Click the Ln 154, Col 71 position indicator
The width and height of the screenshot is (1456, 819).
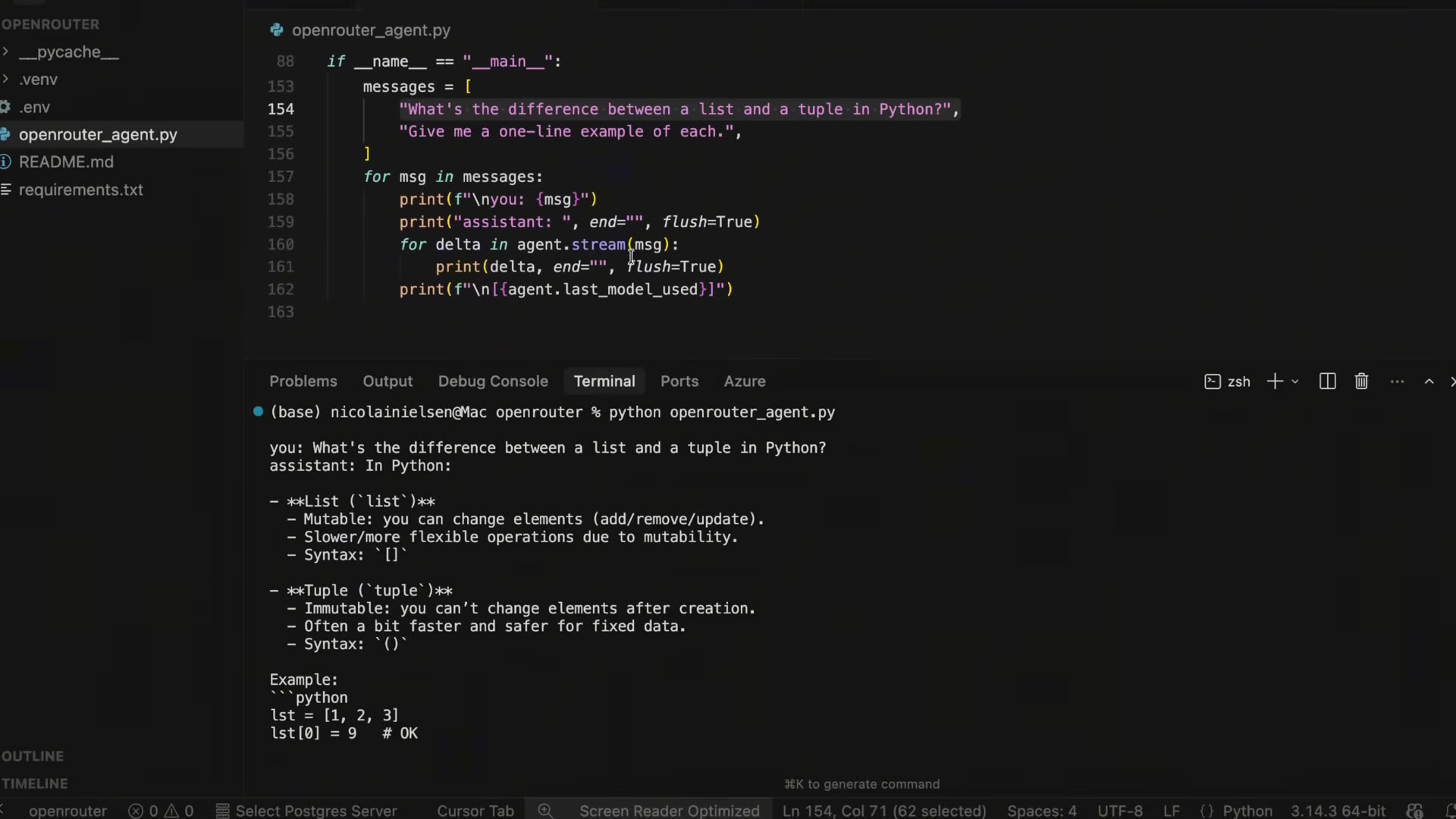[x=884, y=811]
